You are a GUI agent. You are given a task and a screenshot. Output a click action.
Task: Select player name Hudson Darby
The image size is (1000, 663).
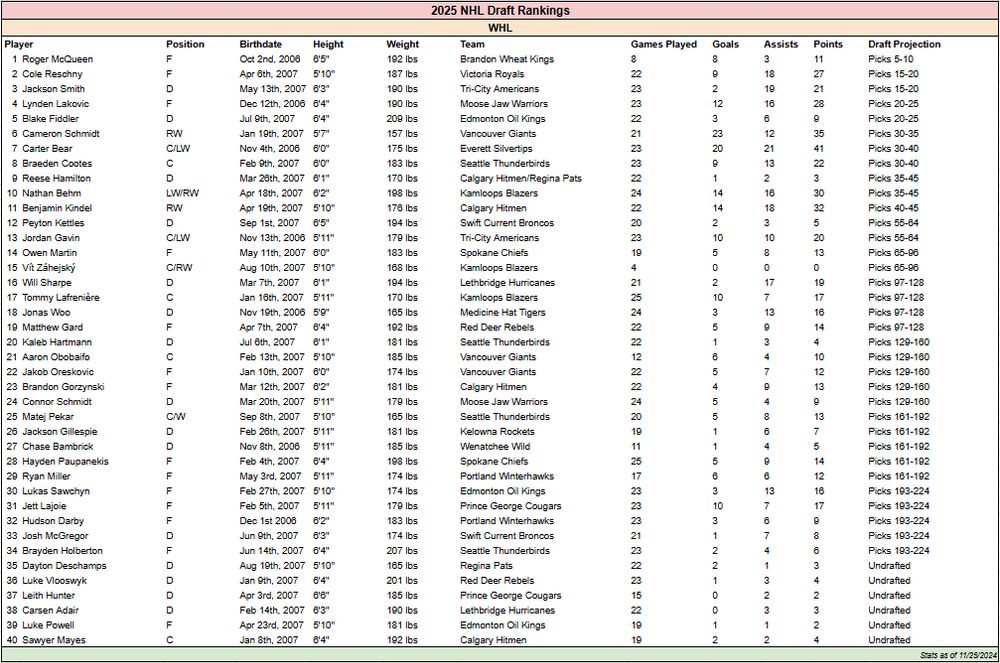coord(53,521)
